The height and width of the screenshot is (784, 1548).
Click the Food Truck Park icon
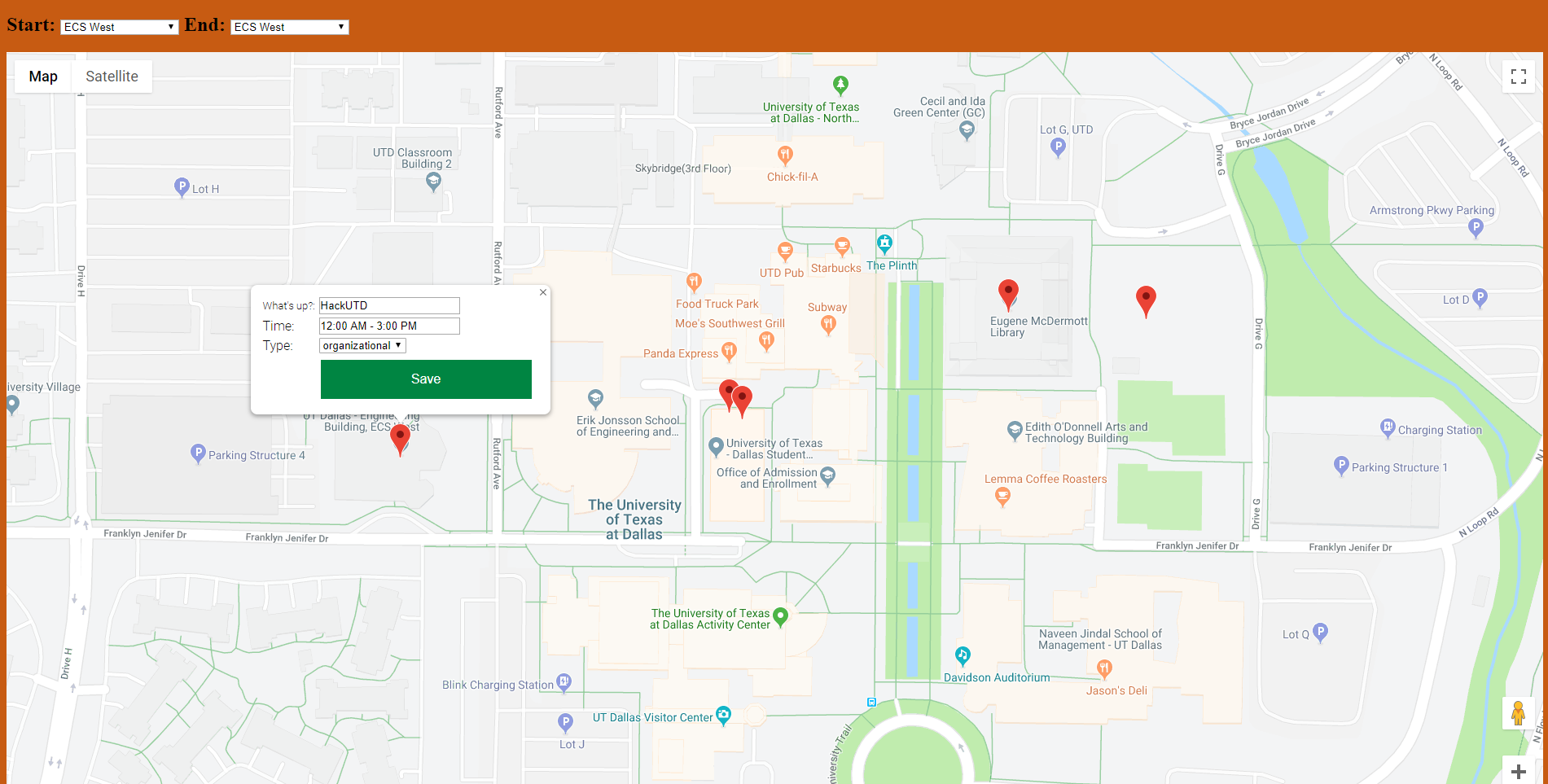(x=694, y=283)
